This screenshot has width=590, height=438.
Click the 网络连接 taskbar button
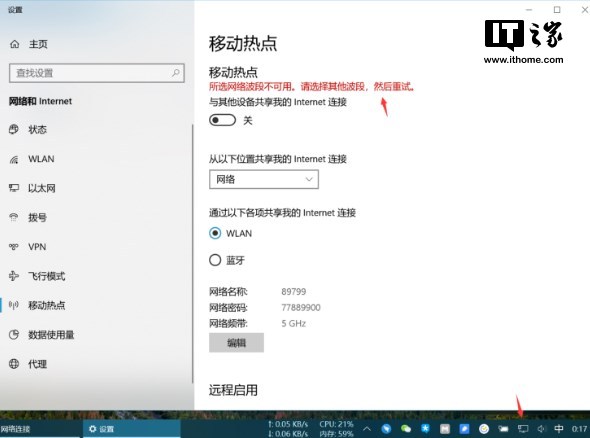[41, 429]
